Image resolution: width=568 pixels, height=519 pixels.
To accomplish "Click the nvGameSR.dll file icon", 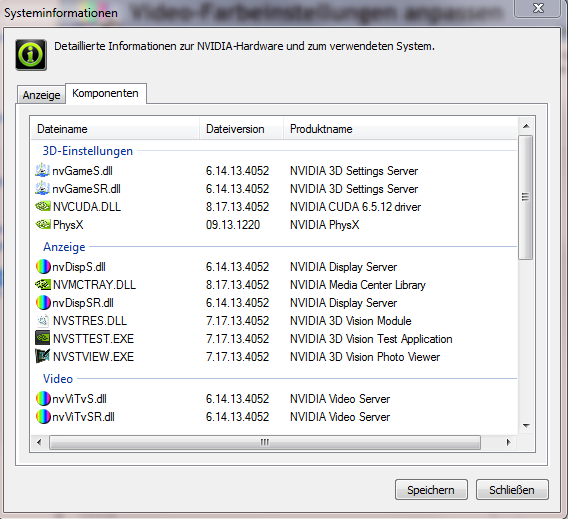I will tap(42, 188).
